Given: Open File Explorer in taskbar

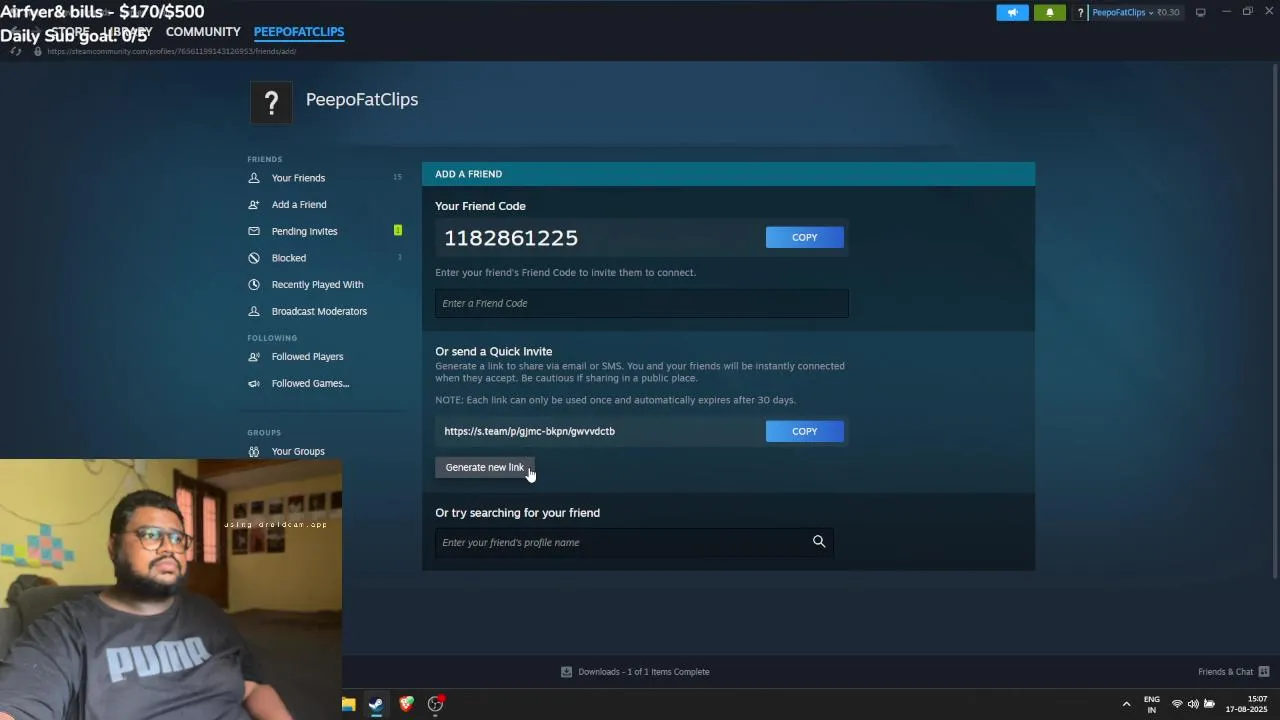Looking at the screenshot, I should pyautogui.click(x=348, y=704).
